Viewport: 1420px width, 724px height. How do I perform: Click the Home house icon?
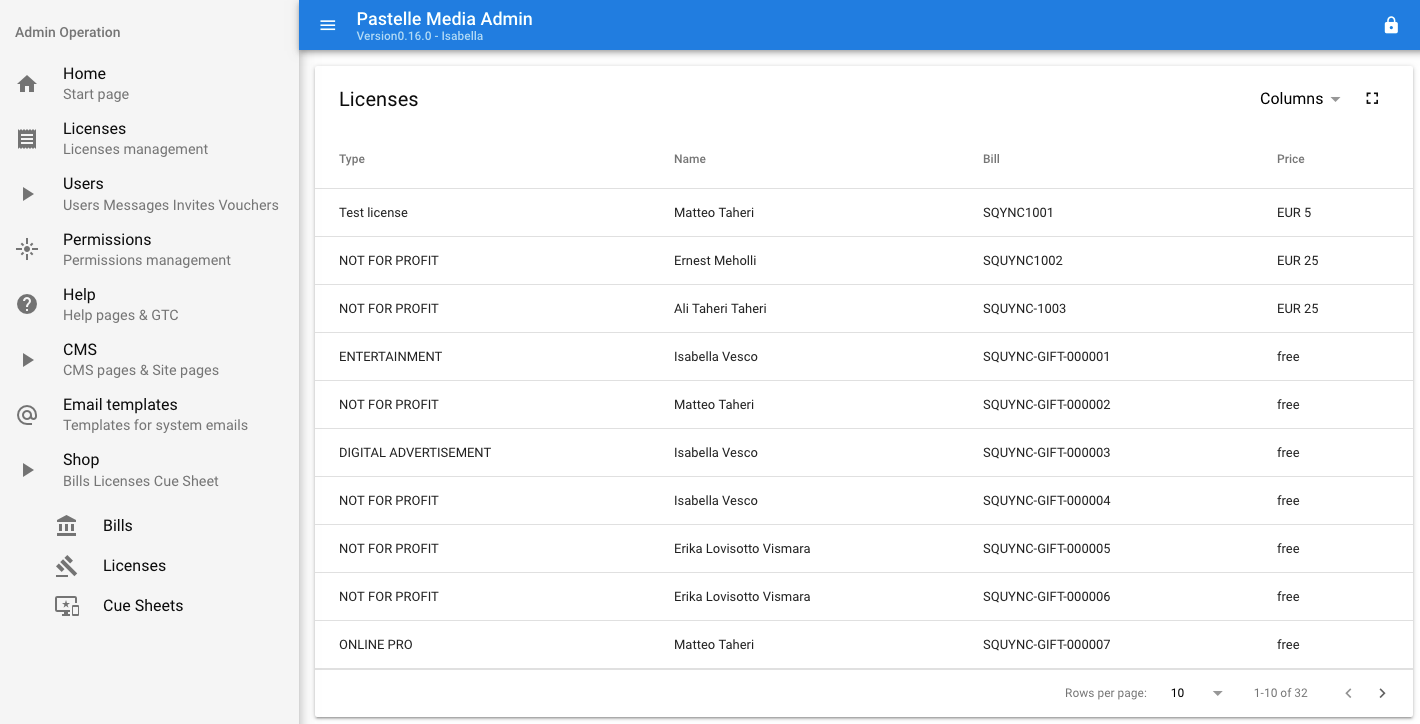click(x=27, y=84)
